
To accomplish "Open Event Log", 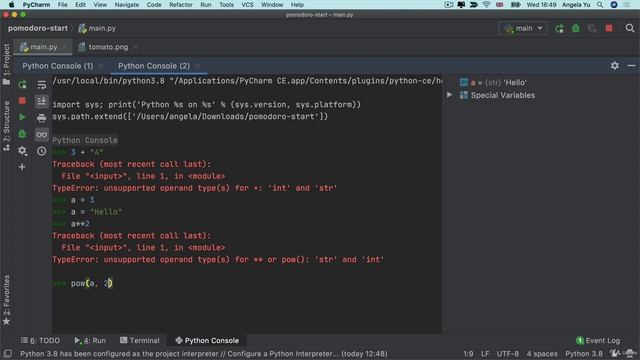I will (598, 340).
